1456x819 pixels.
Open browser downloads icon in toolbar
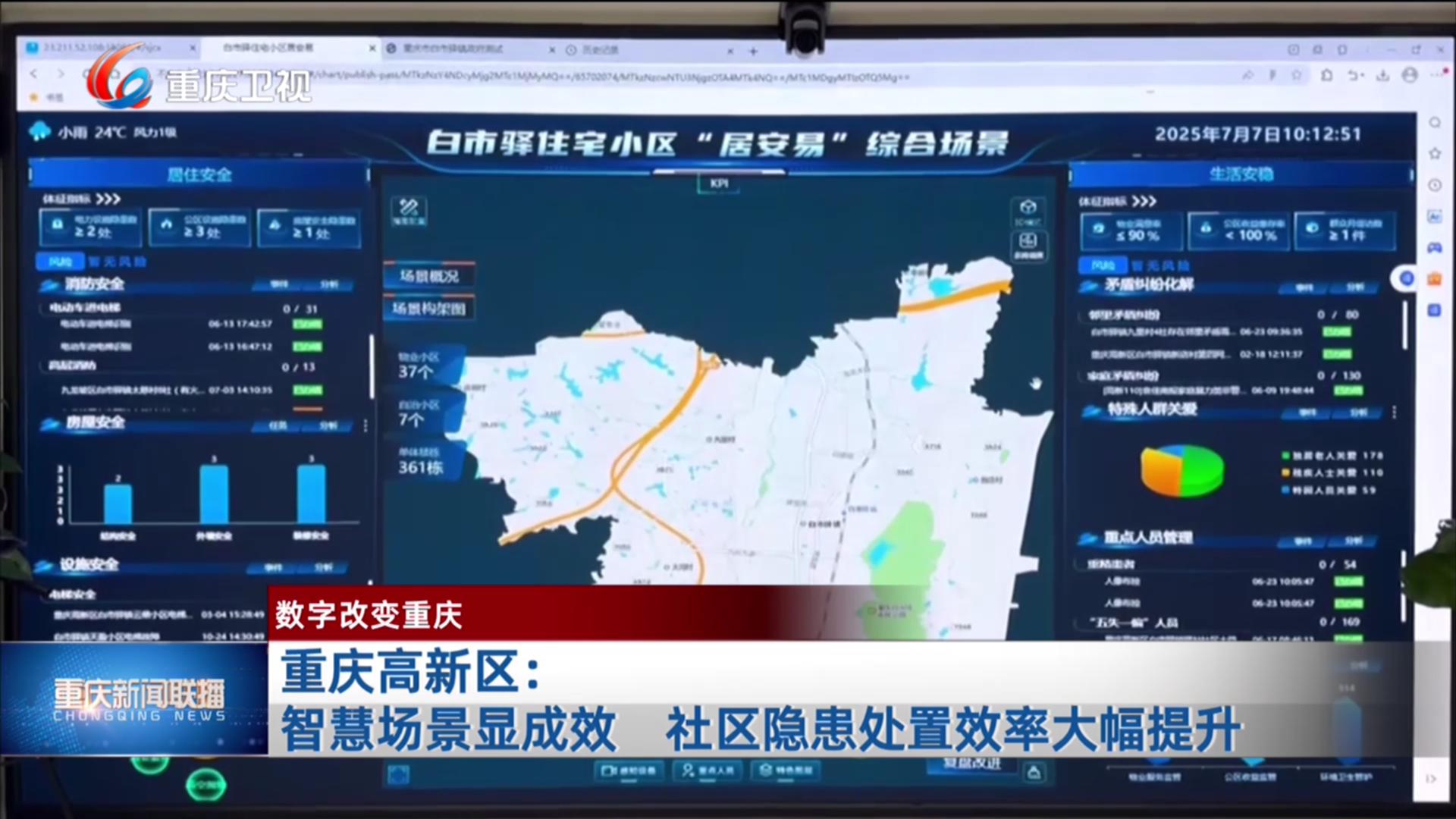click(1382, 75)
